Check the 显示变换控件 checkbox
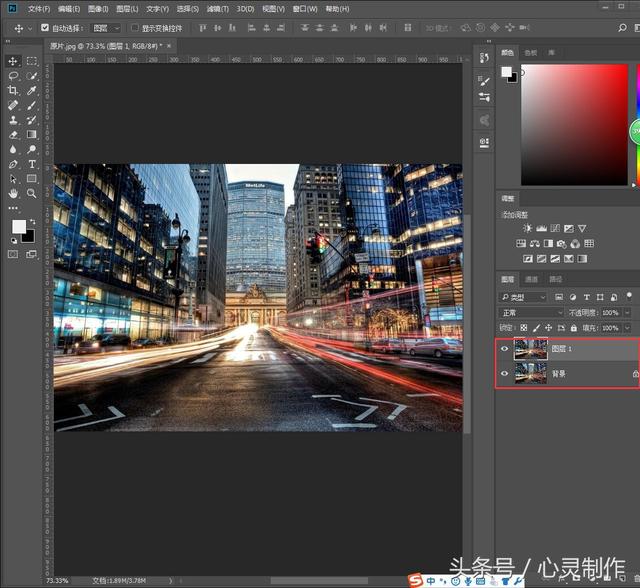This screenshot has height=588, width=640. [x=135, y=28]
